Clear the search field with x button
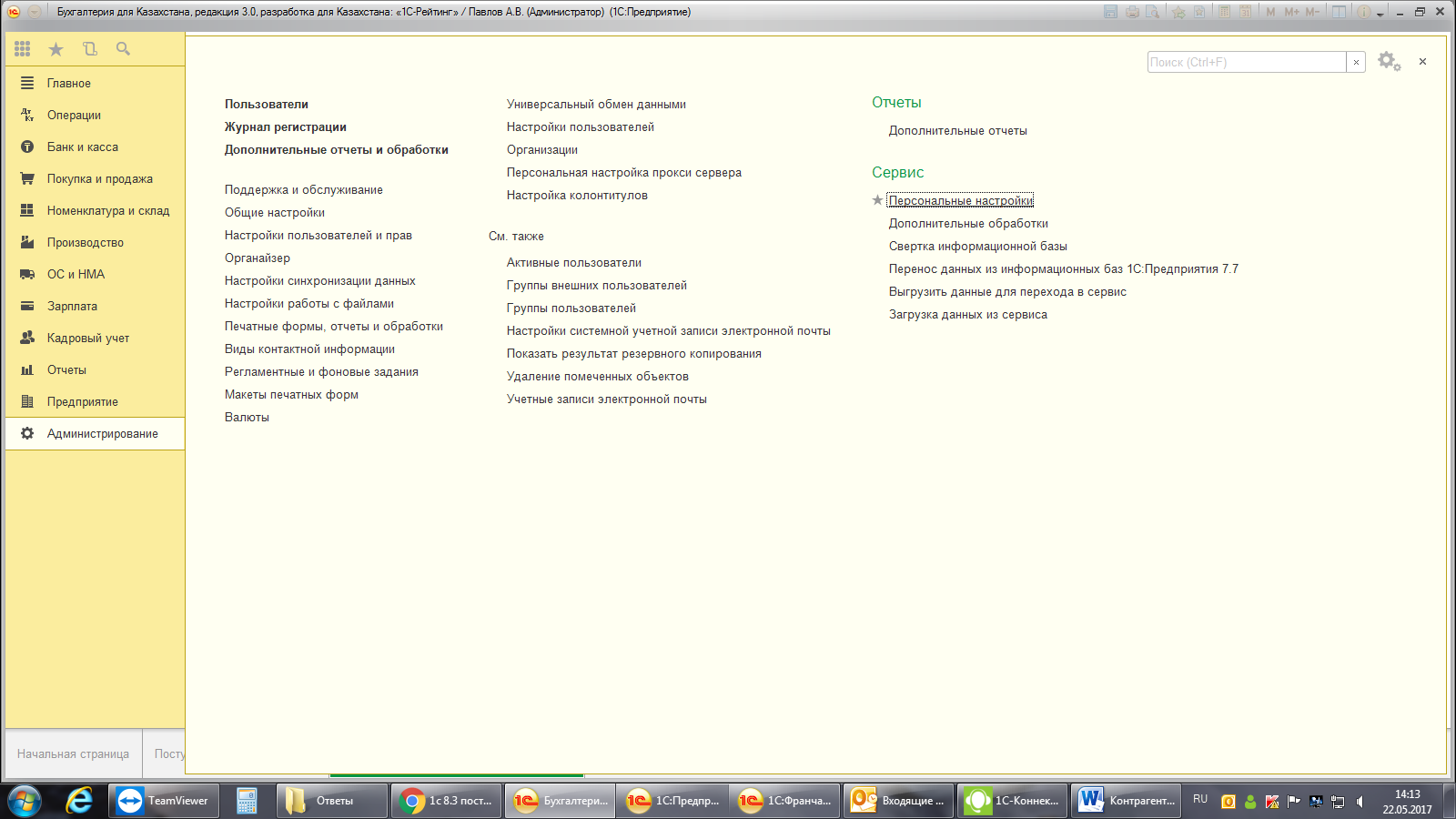1456x819 pixels. pyautogui.click(x=1356, y=62)
